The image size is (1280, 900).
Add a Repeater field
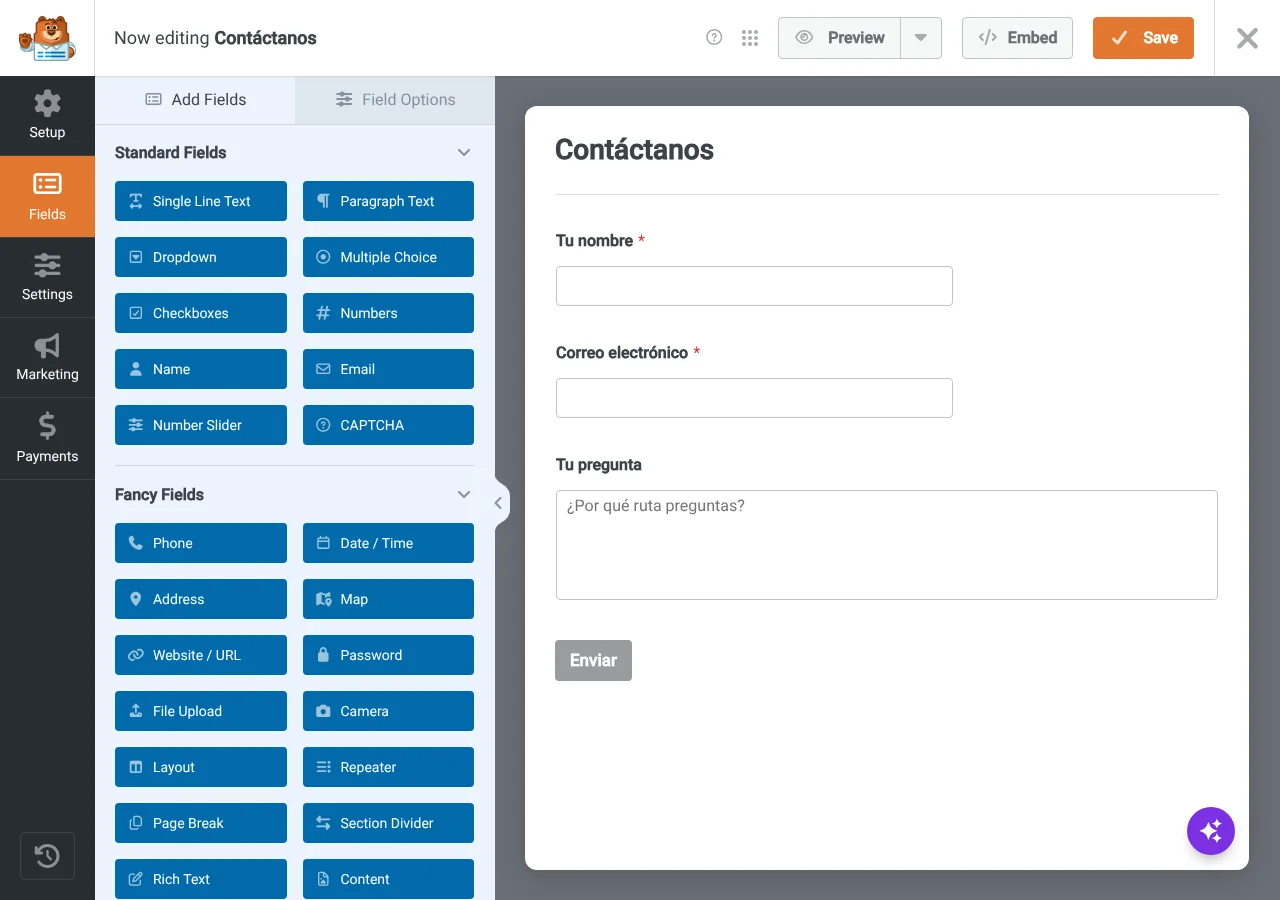388,767
